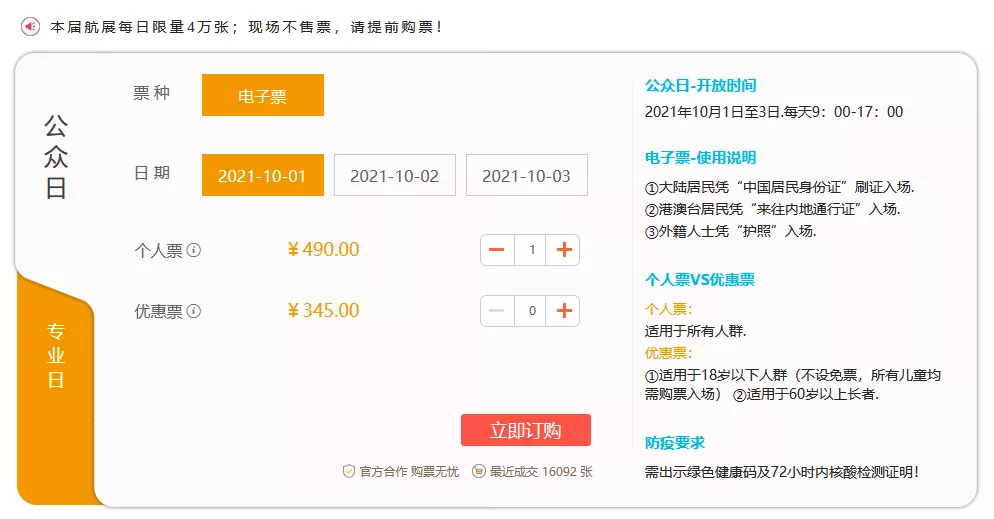Click the ¥490.00 price
The width and height of the screenshot is (994, 519).
(x=323, y=249)
